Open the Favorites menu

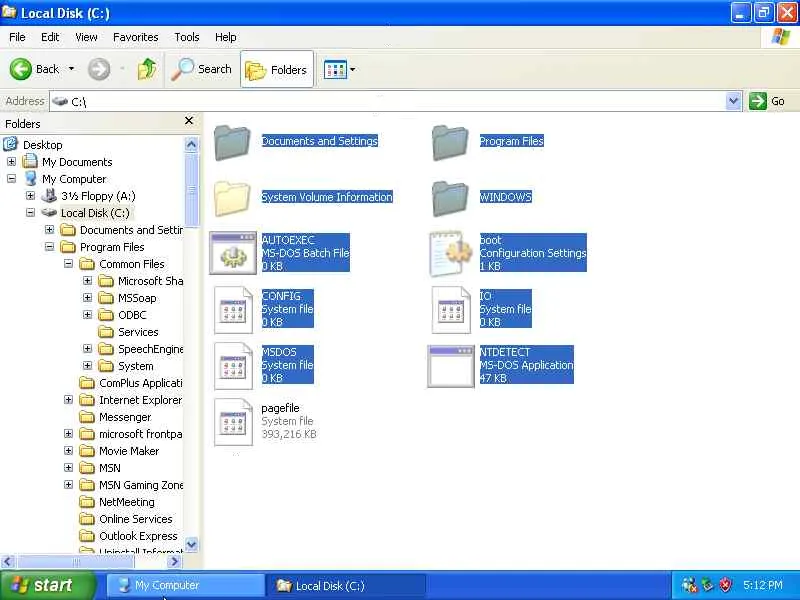136,37
